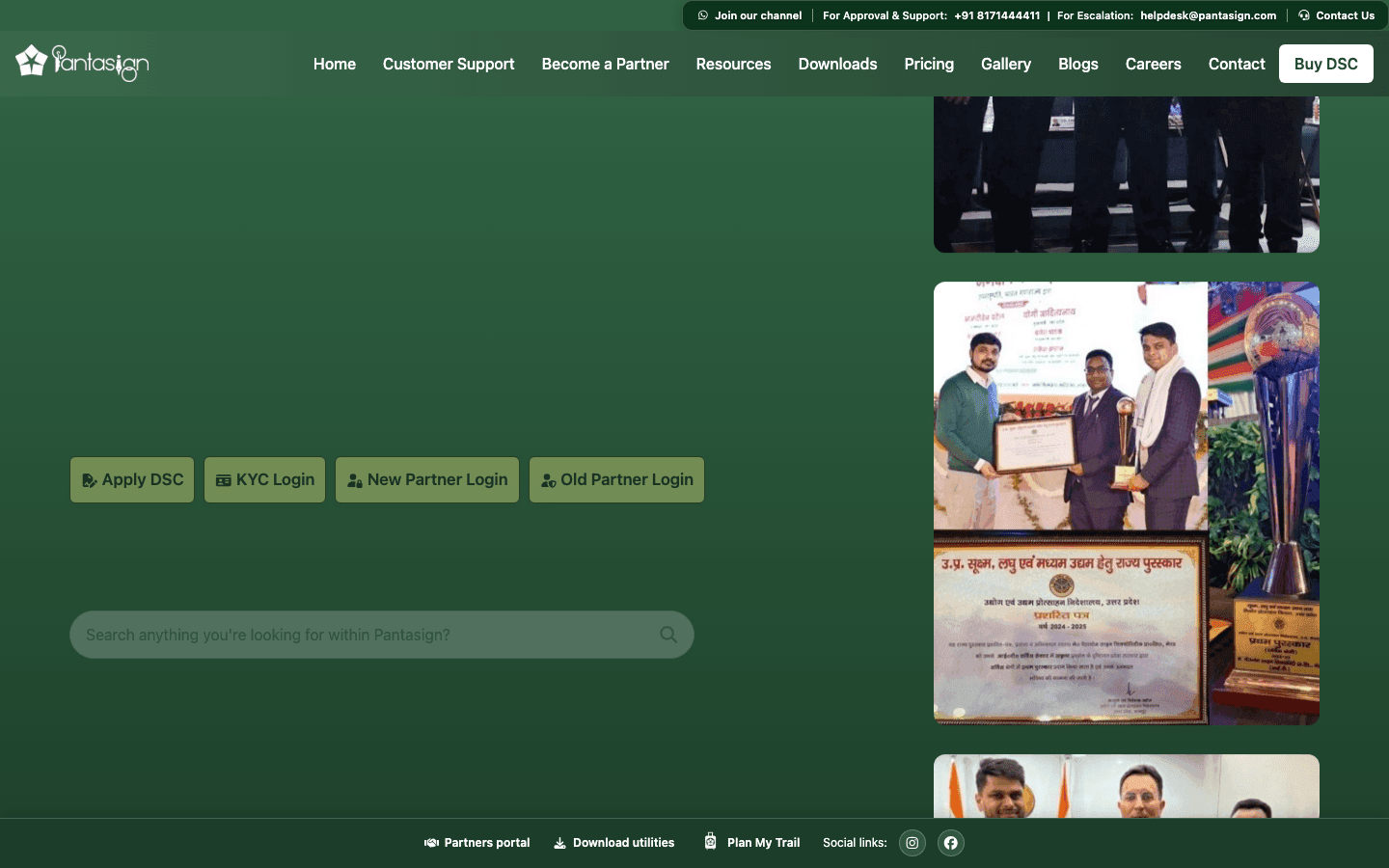Open the Careers page
This screenshot has height=868, width=1389.
coord(1153,64)
